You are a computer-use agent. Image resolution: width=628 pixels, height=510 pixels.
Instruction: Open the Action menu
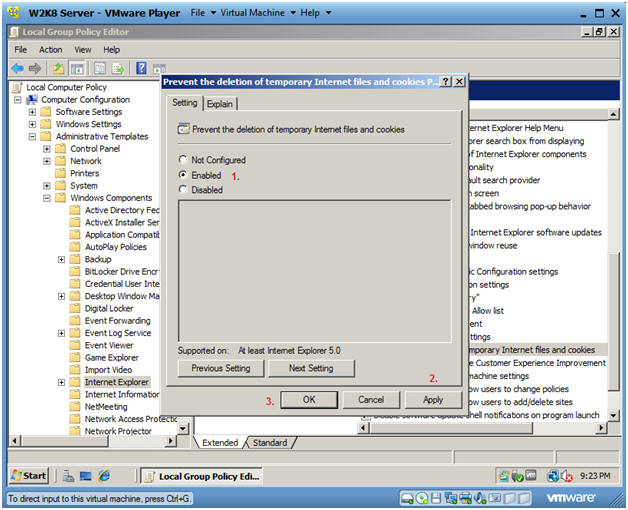(50, 50)
